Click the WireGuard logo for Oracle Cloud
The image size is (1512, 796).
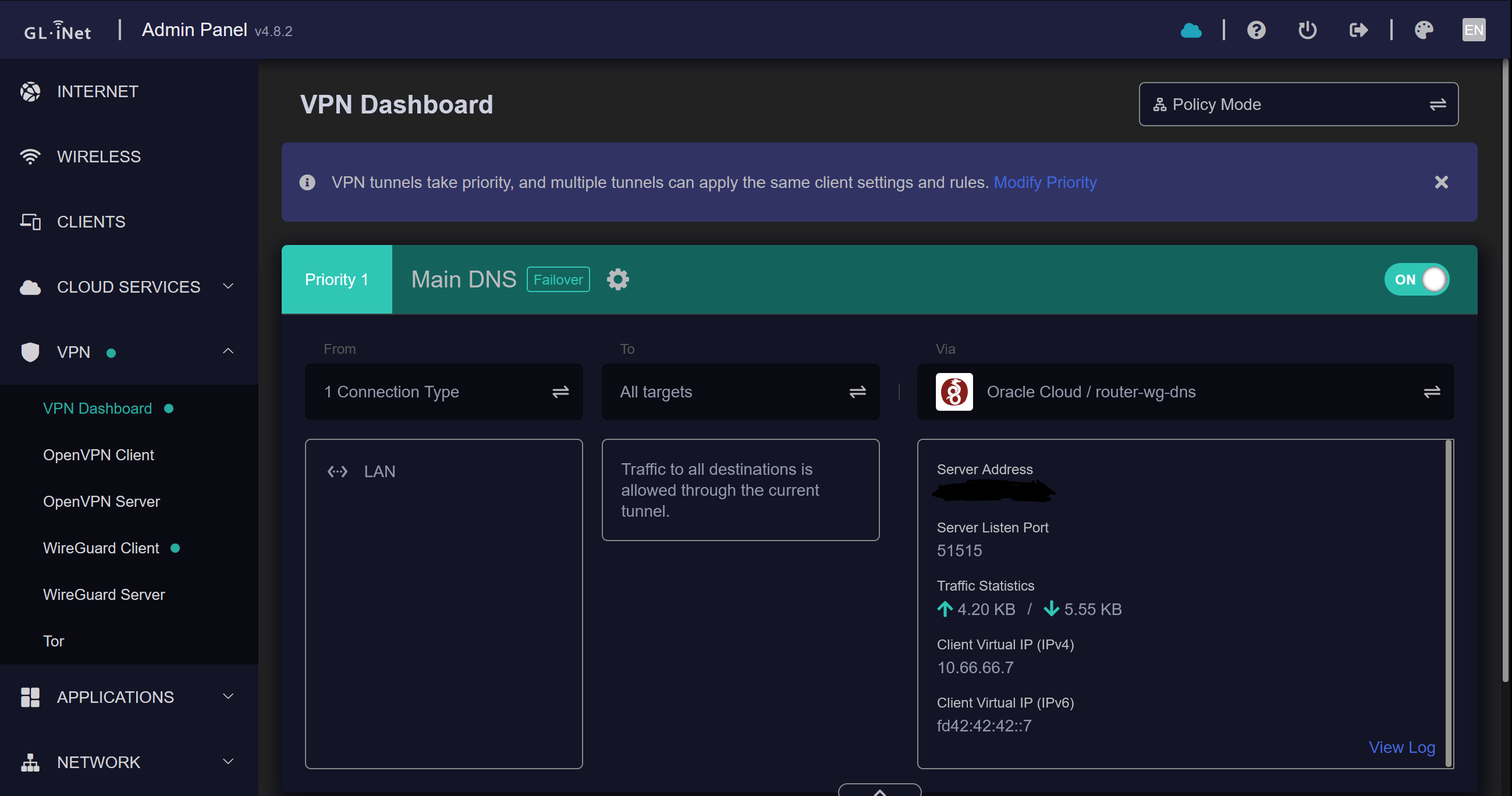[954, 392]
